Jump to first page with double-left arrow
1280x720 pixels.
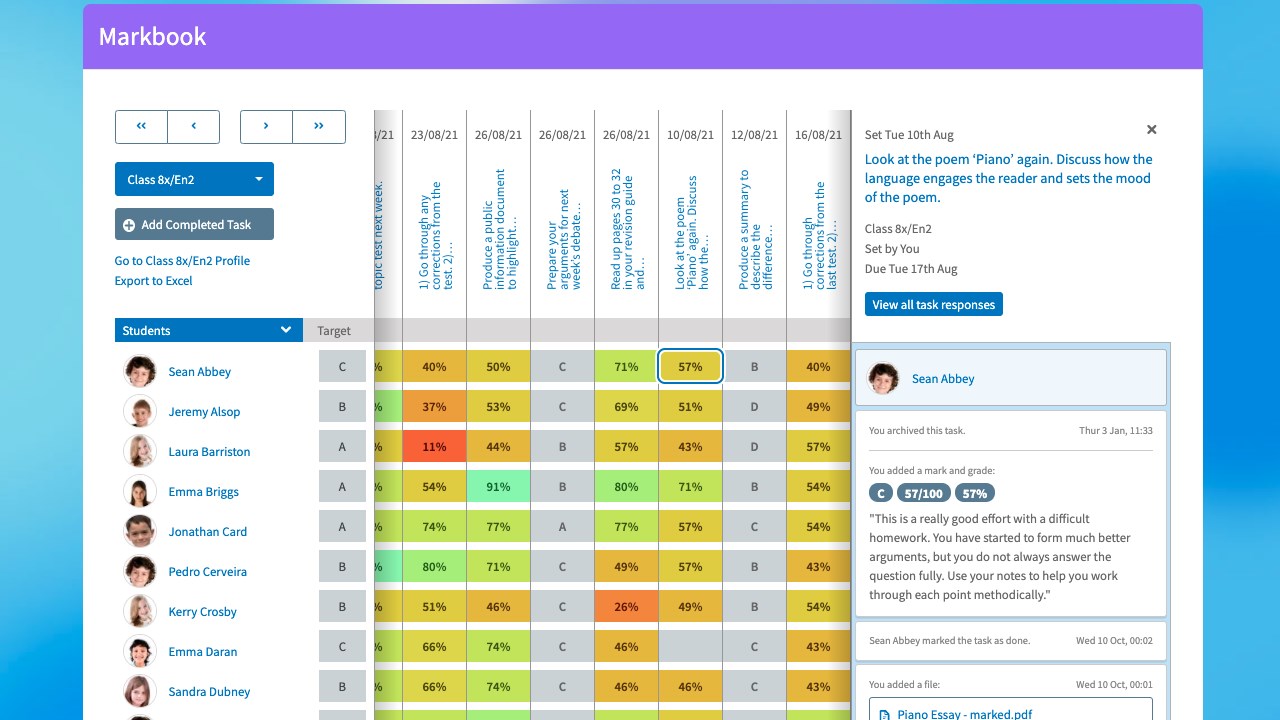point(141,126)
